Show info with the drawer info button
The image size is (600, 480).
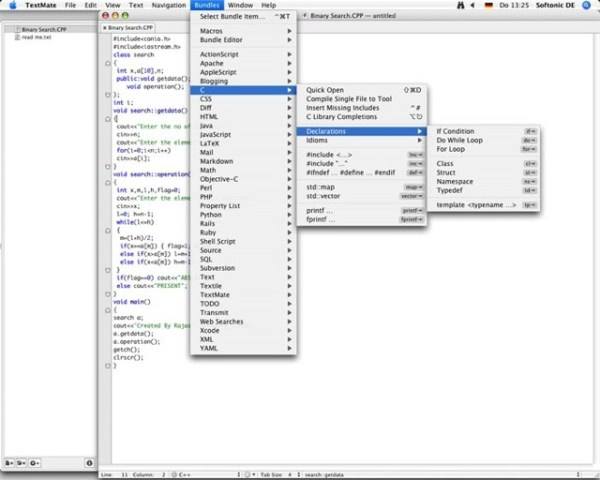click(x=89, y=463)
